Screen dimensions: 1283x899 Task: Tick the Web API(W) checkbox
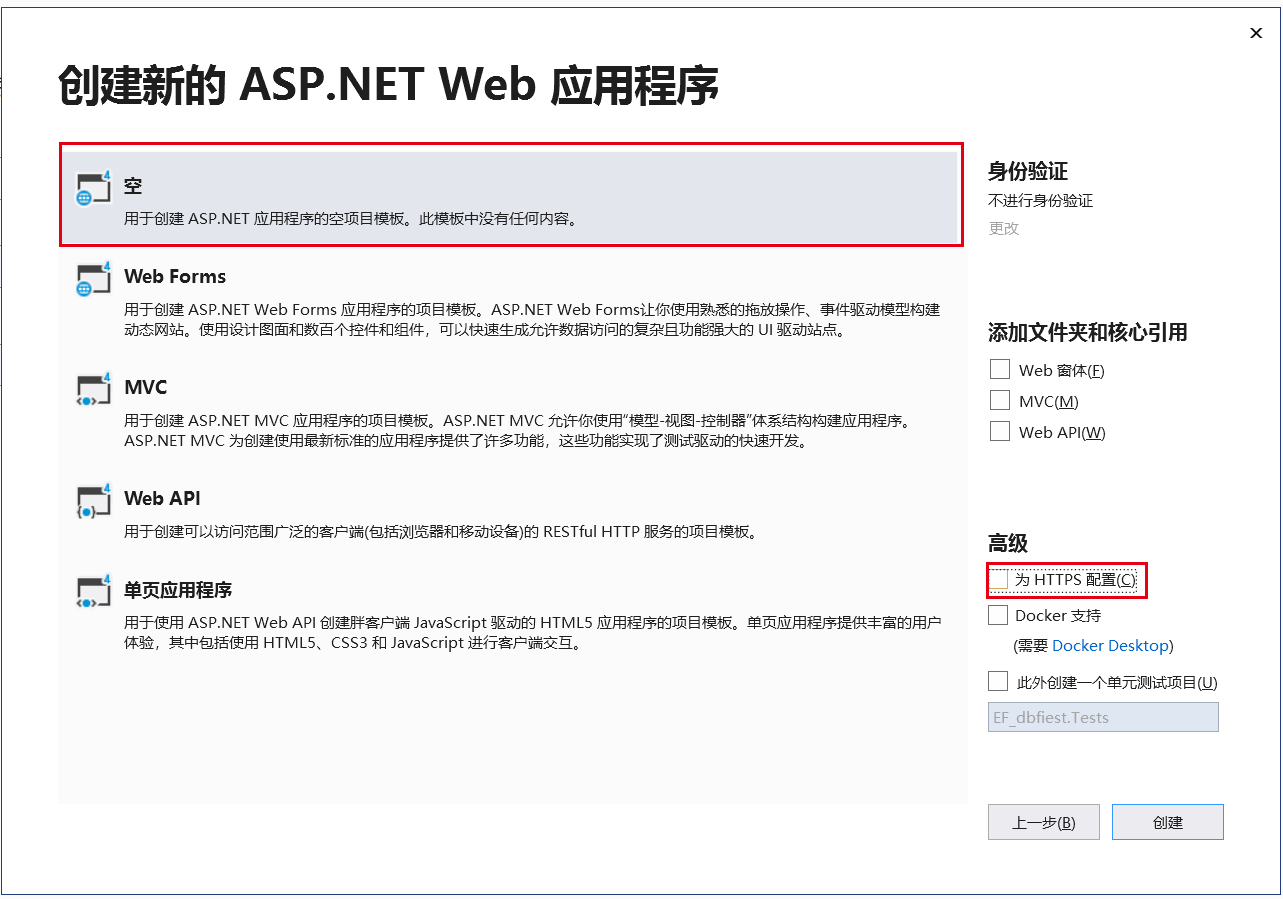(999, 431)
